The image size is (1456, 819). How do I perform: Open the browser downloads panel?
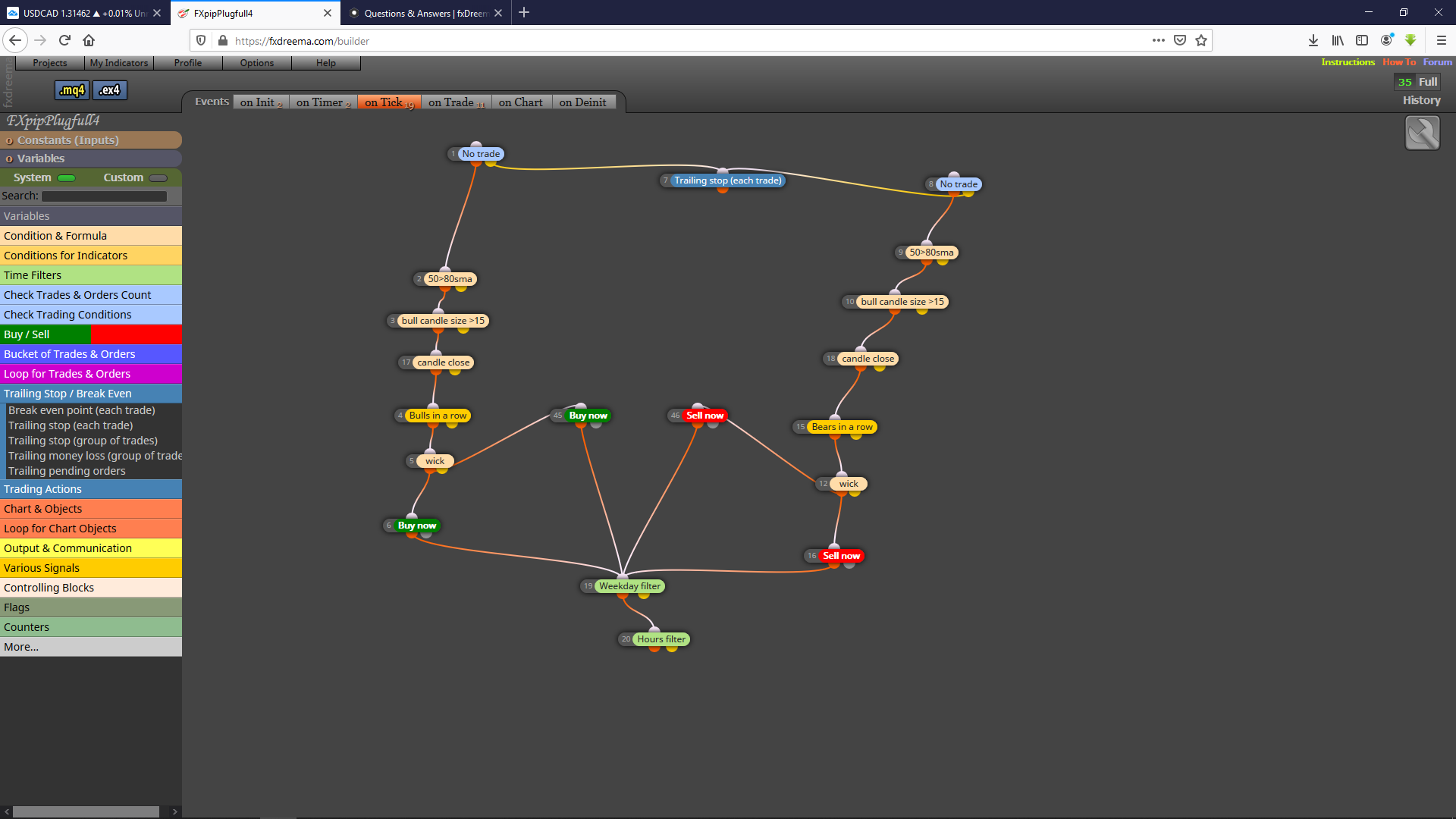pos(1313,40)
